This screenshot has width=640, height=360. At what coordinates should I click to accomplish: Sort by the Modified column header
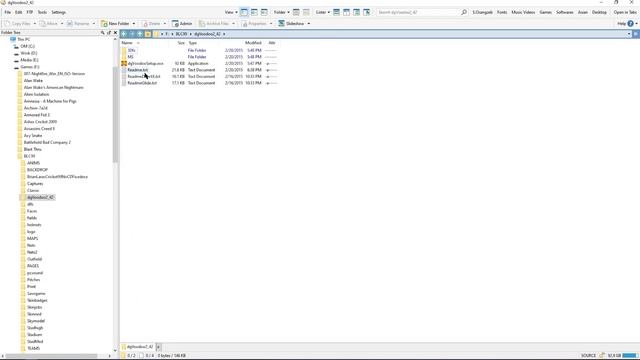(x=253, y=43)
